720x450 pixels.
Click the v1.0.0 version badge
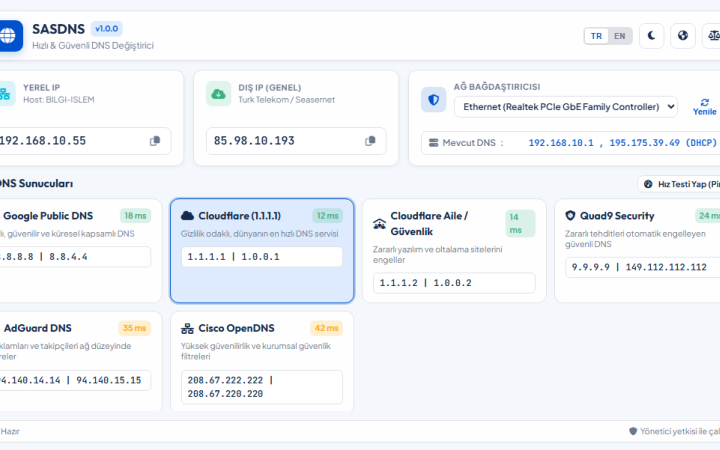pyautogui.click(x=107, y=29)
